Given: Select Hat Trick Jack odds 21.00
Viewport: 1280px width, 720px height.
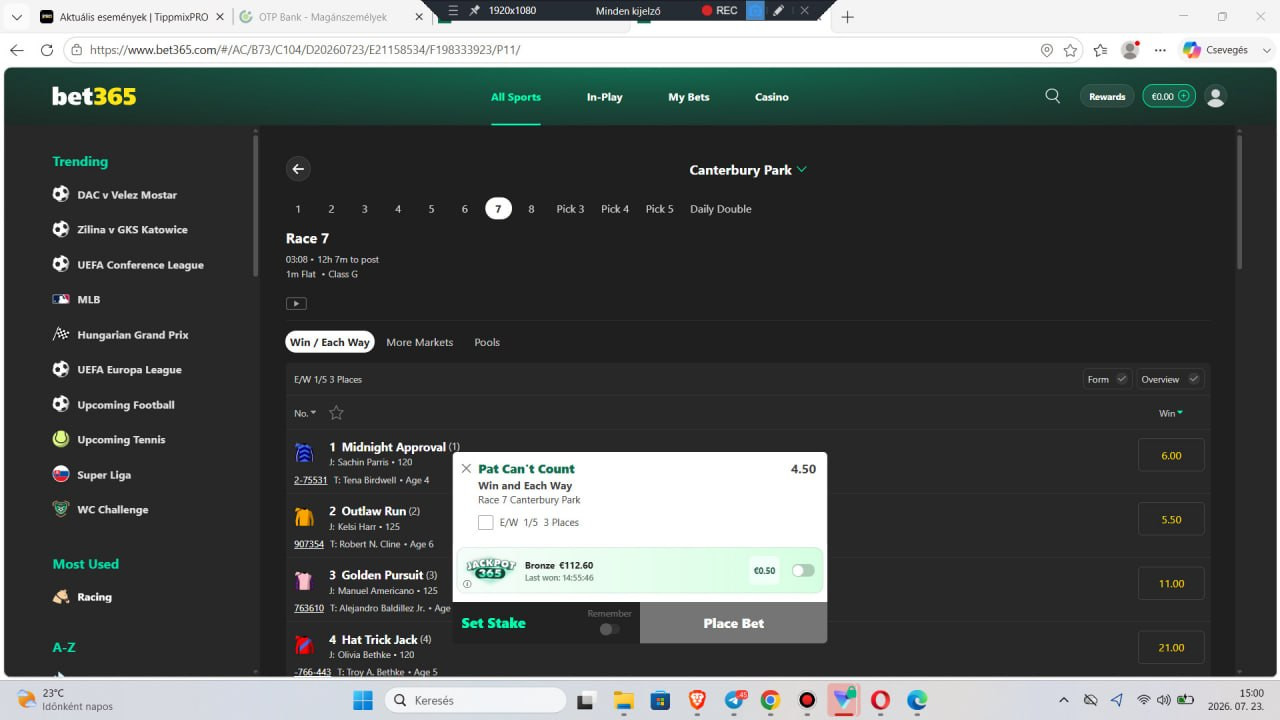Looking at the screenshot, I should click(x=1171, y=647).
